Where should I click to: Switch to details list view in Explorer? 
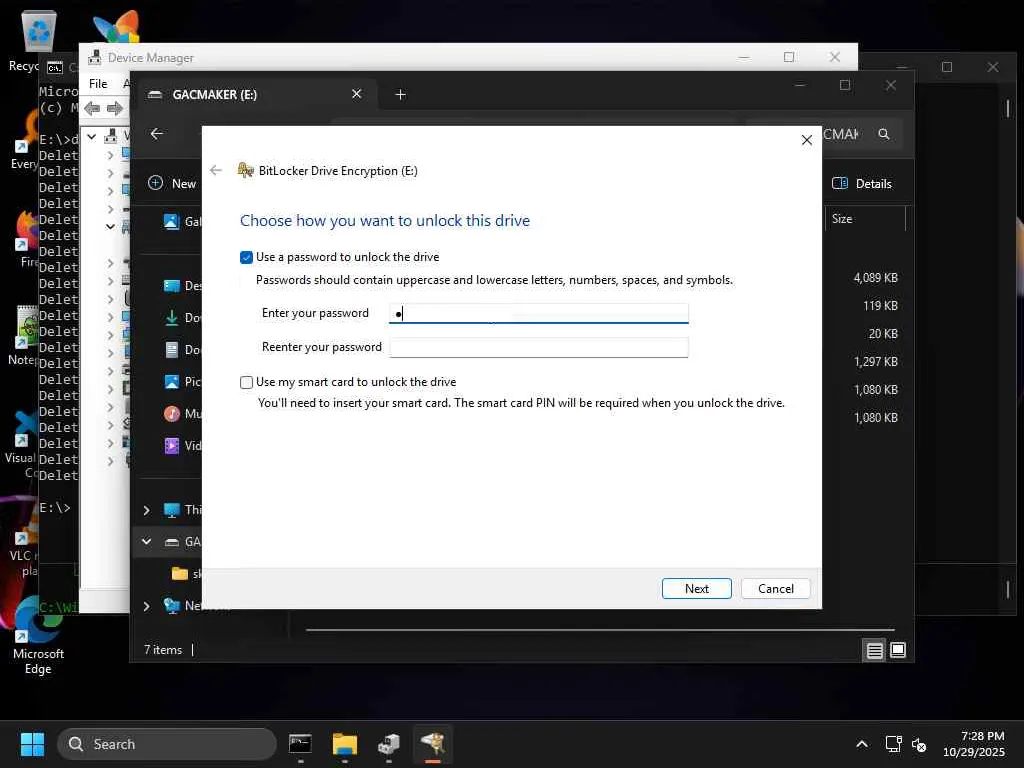click(x=874, y=650)
